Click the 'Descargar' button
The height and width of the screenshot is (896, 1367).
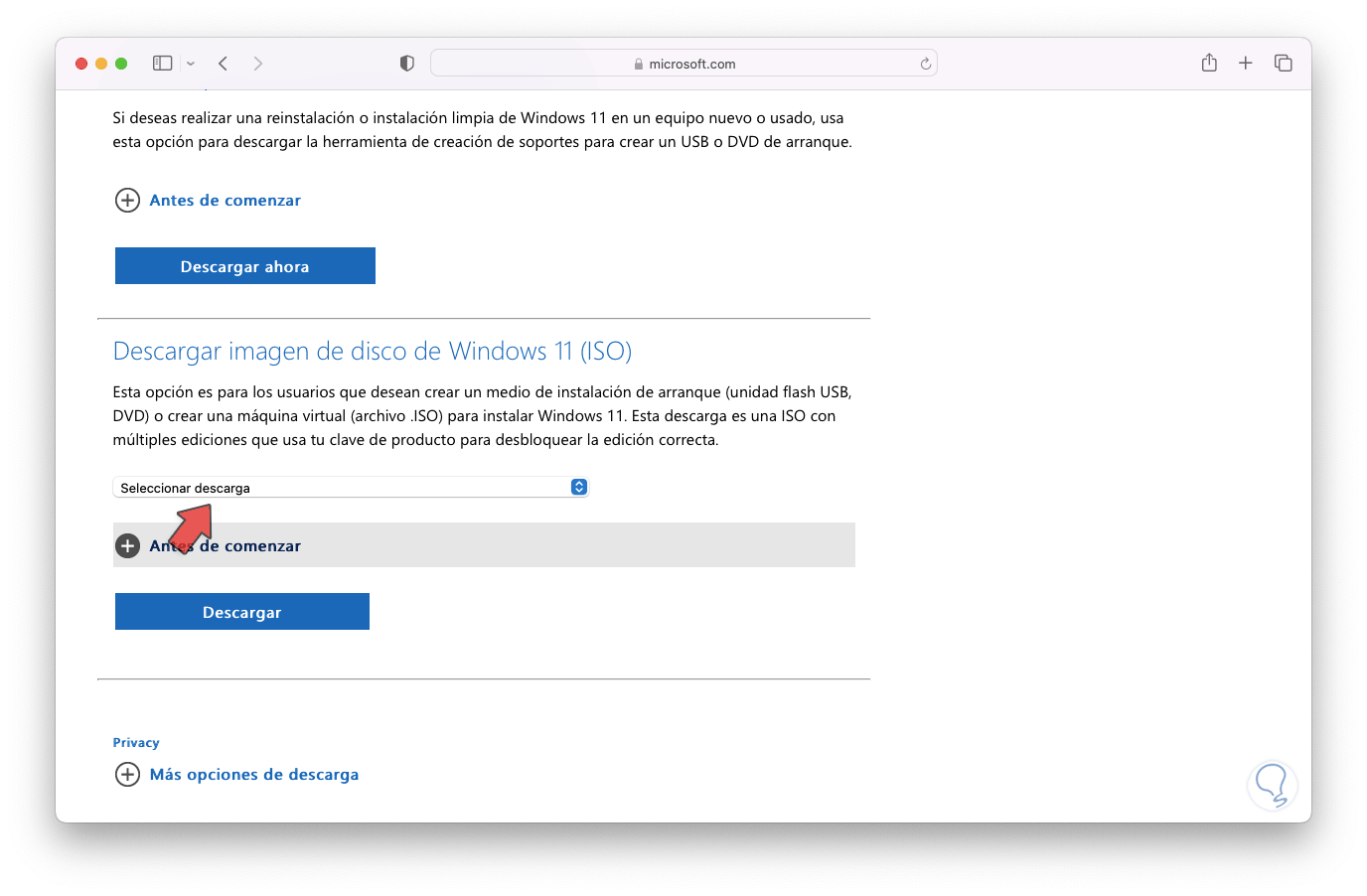(x=242, y=612)
